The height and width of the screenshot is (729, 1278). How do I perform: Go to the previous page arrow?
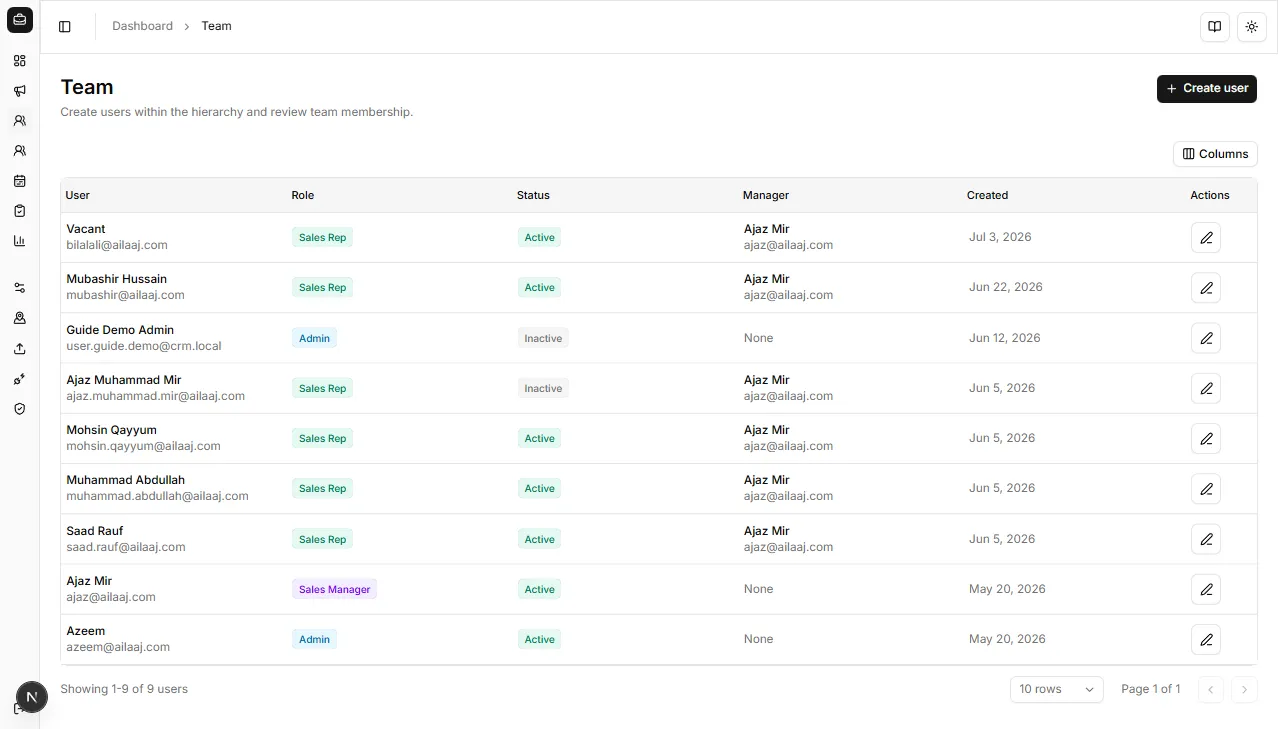click(x=1210, y=689)
